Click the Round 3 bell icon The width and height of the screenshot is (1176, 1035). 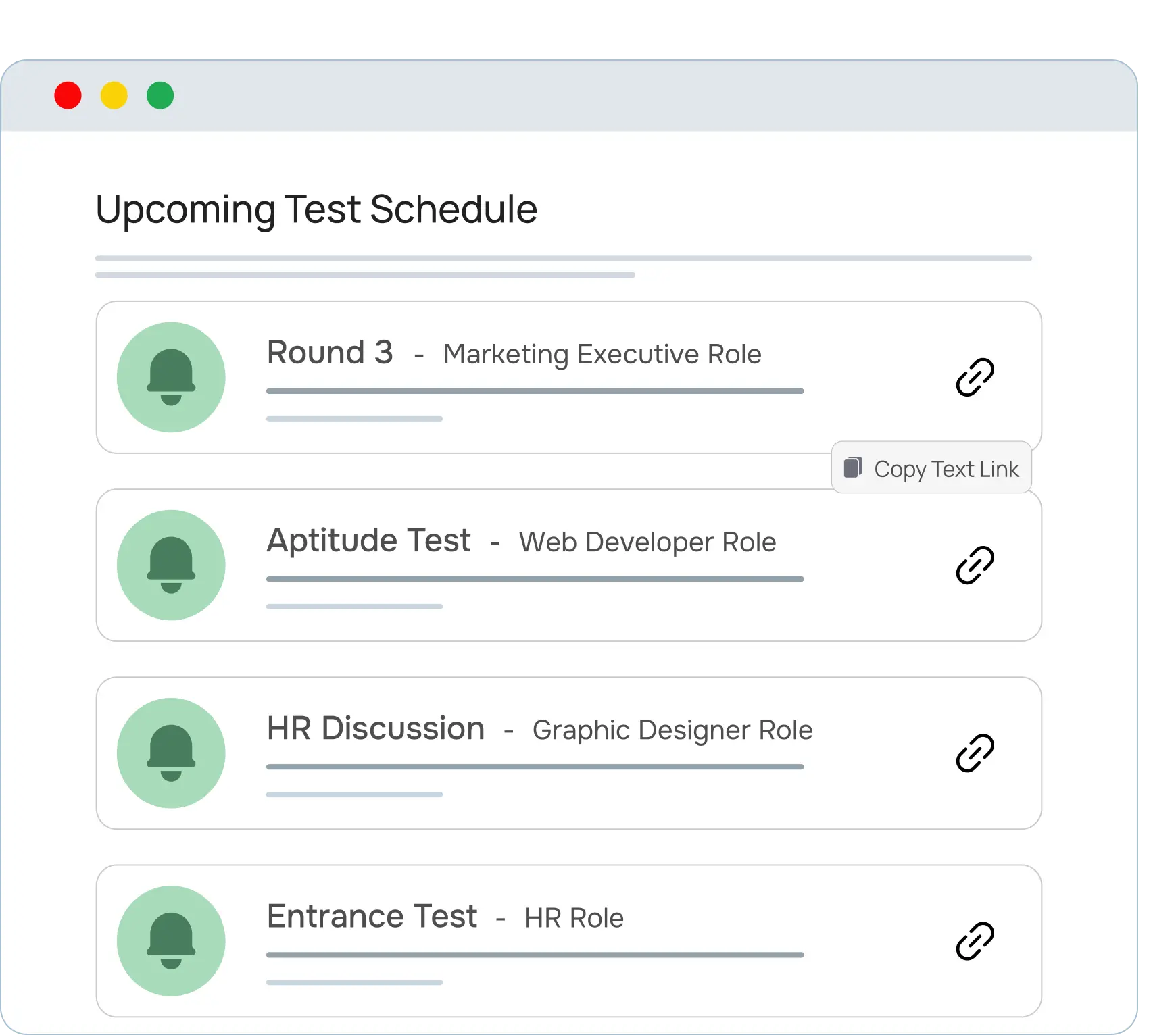tap(171, 377)
